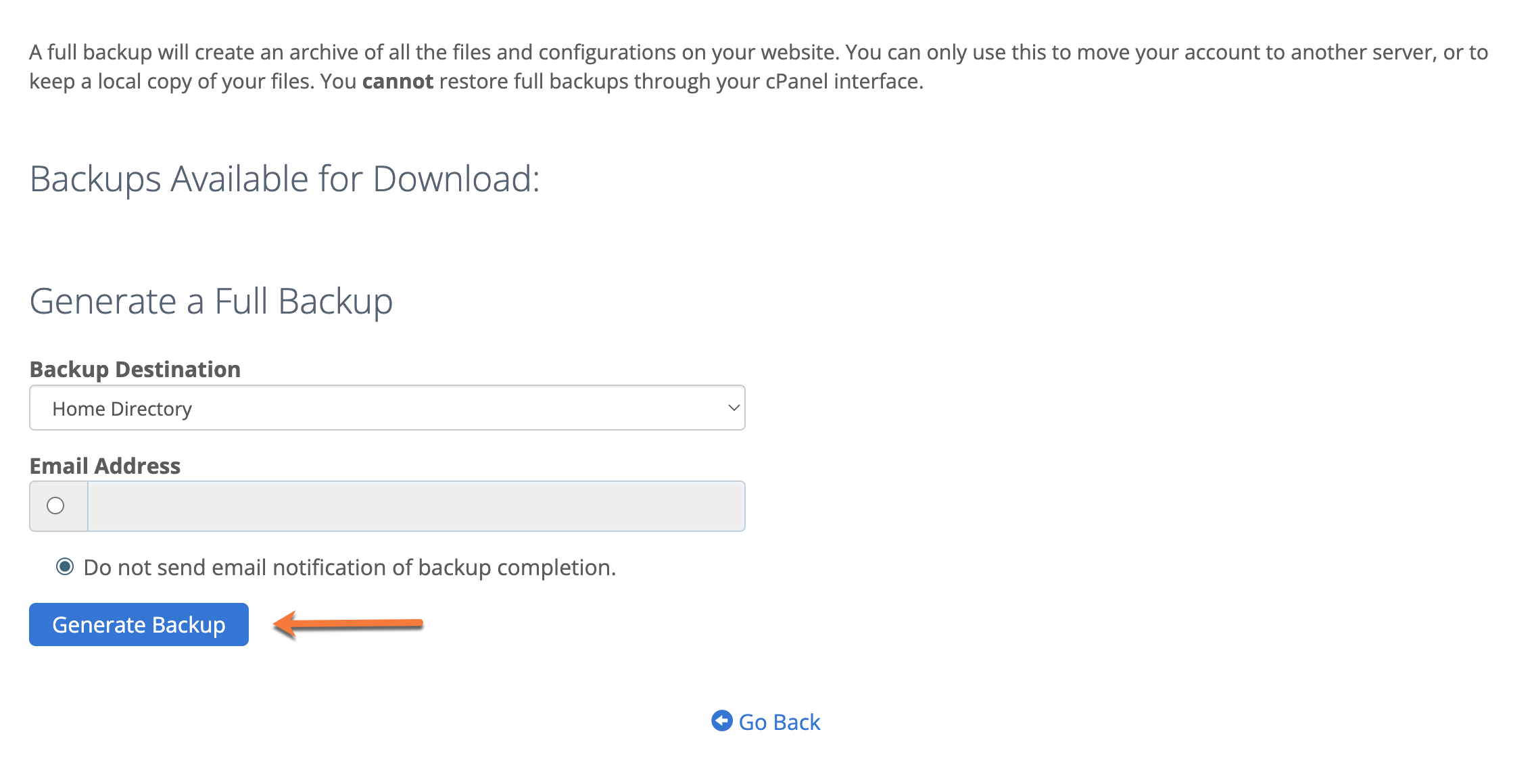1532x784 pixels.
Task: Click the bold word "cannot" in description
Action: tap(398, 81)
